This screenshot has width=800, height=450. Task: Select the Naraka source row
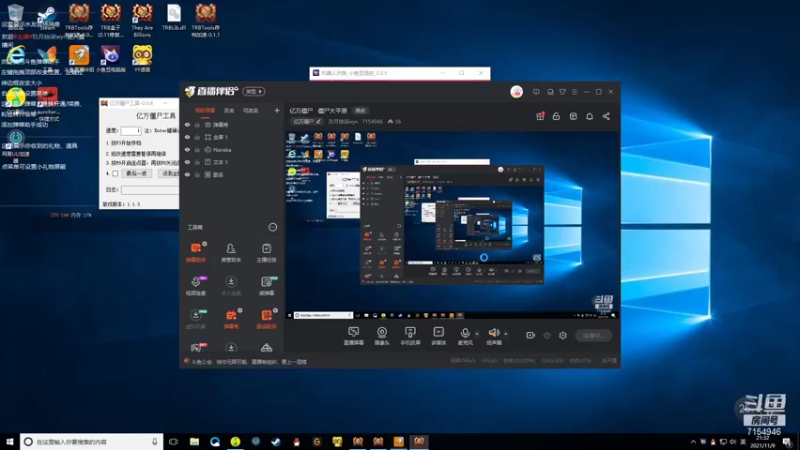(231, 150)
